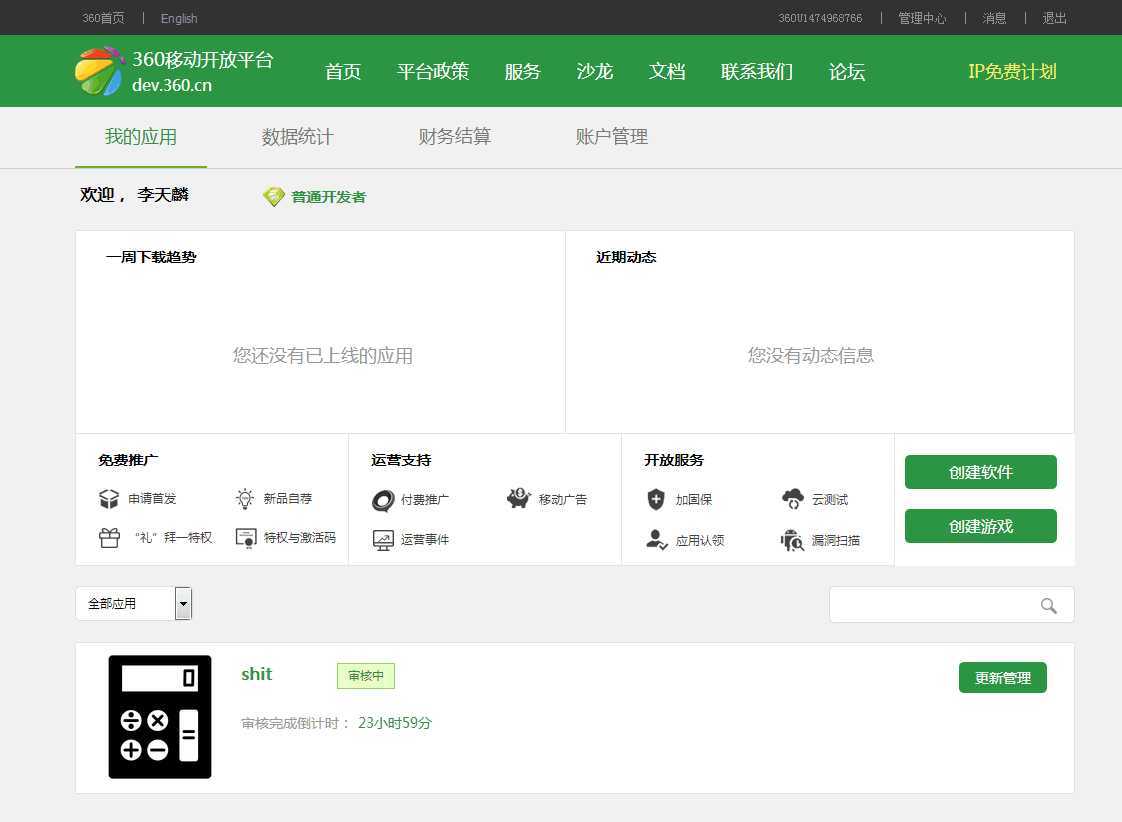Click the gift icon beside “礼”拜一特权
Screen dimensions: 1122x822
point(109,537)
